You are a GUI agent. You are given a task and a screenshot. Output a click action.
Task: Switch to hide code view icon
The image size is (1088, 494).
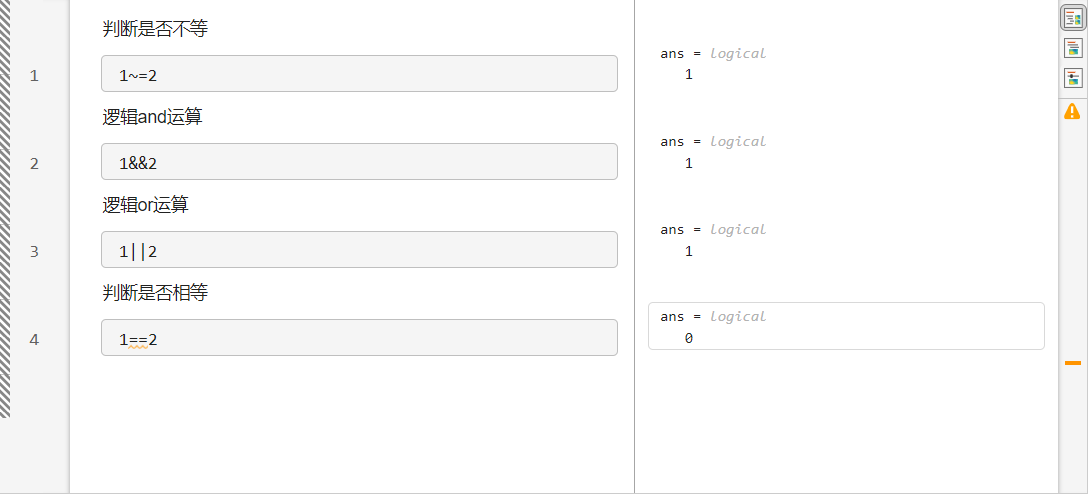pos(1072,77)
